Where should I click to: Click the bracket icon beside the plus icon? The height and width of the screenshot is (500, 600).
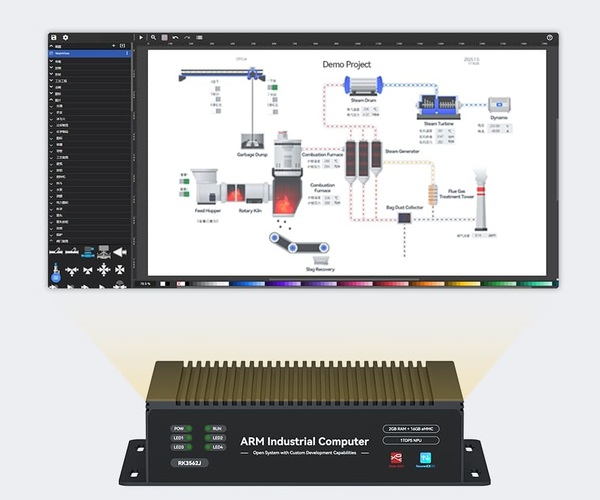122,46
